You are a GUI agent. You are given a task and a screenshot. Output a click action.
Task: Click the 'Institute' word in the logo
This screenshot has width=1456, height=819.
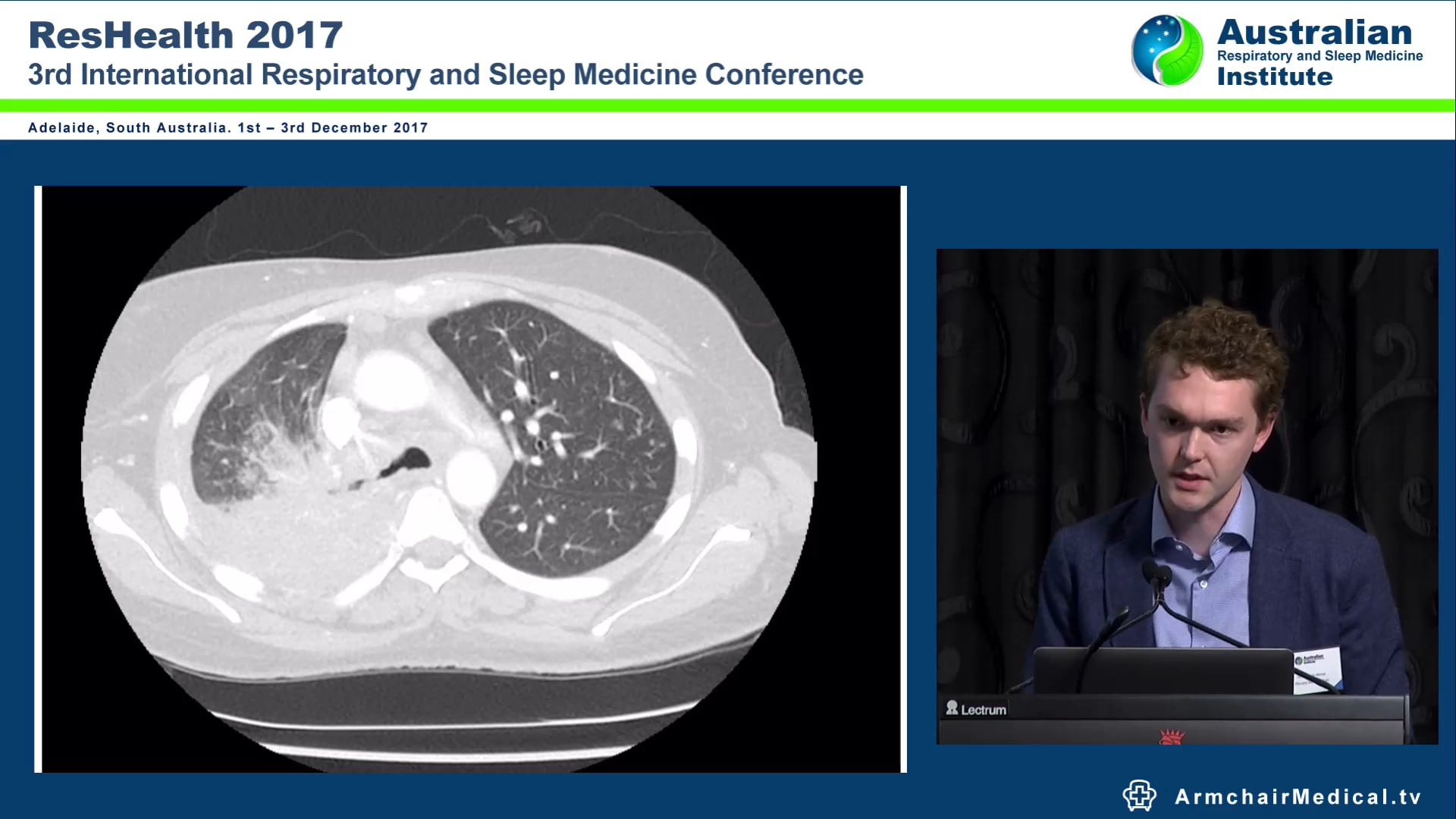[x=1274, y=77]
